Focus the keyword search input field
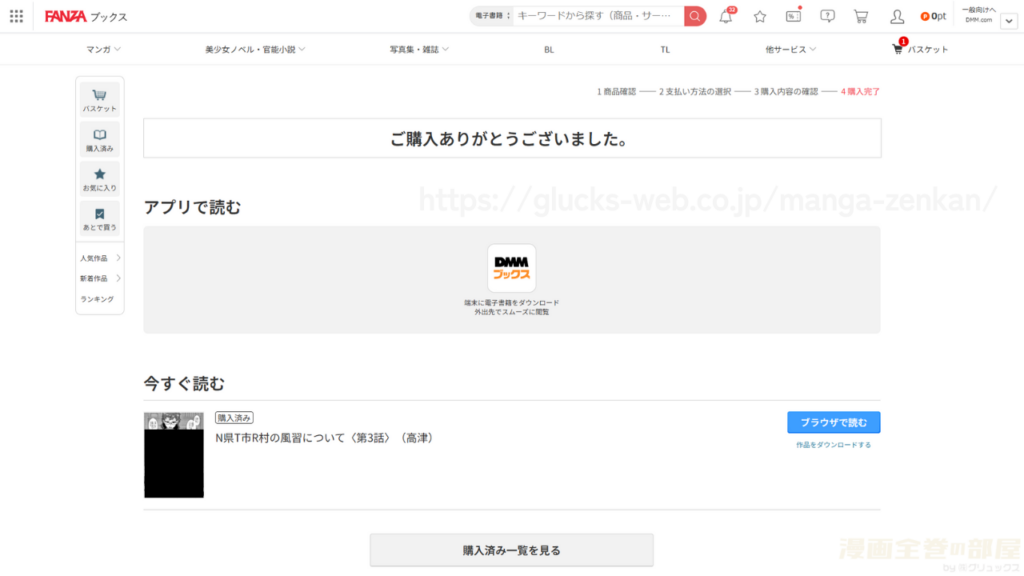Screen dimensions: 1024x576 pyautogui.click(x=598, y=16)
